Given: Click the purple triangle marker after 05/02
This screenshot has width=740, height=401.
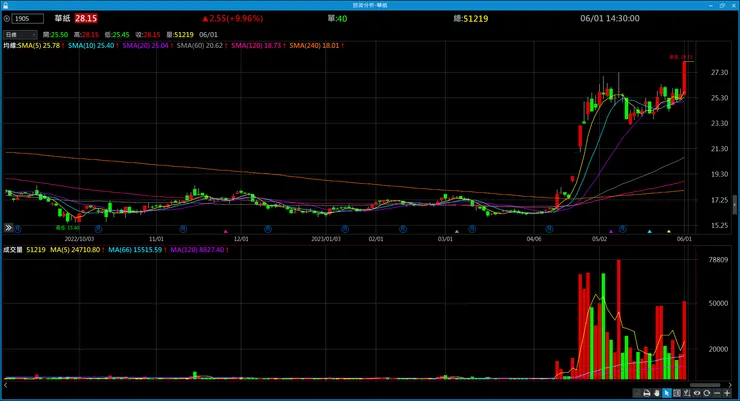Looking at the screenshot, I should coord(611,232).
